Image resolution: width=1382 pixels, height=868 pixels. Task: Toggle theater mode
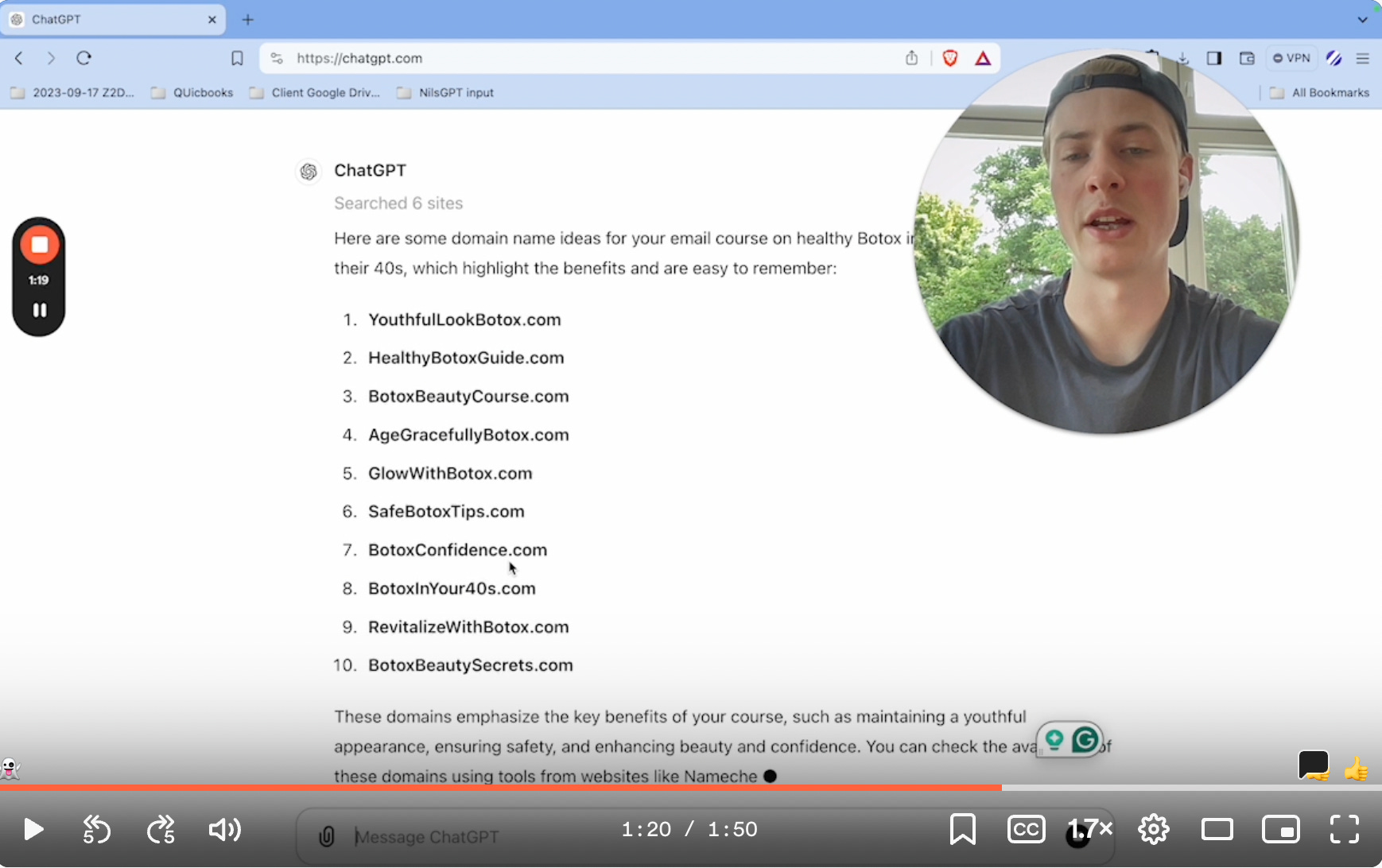tap(1217, 829)
